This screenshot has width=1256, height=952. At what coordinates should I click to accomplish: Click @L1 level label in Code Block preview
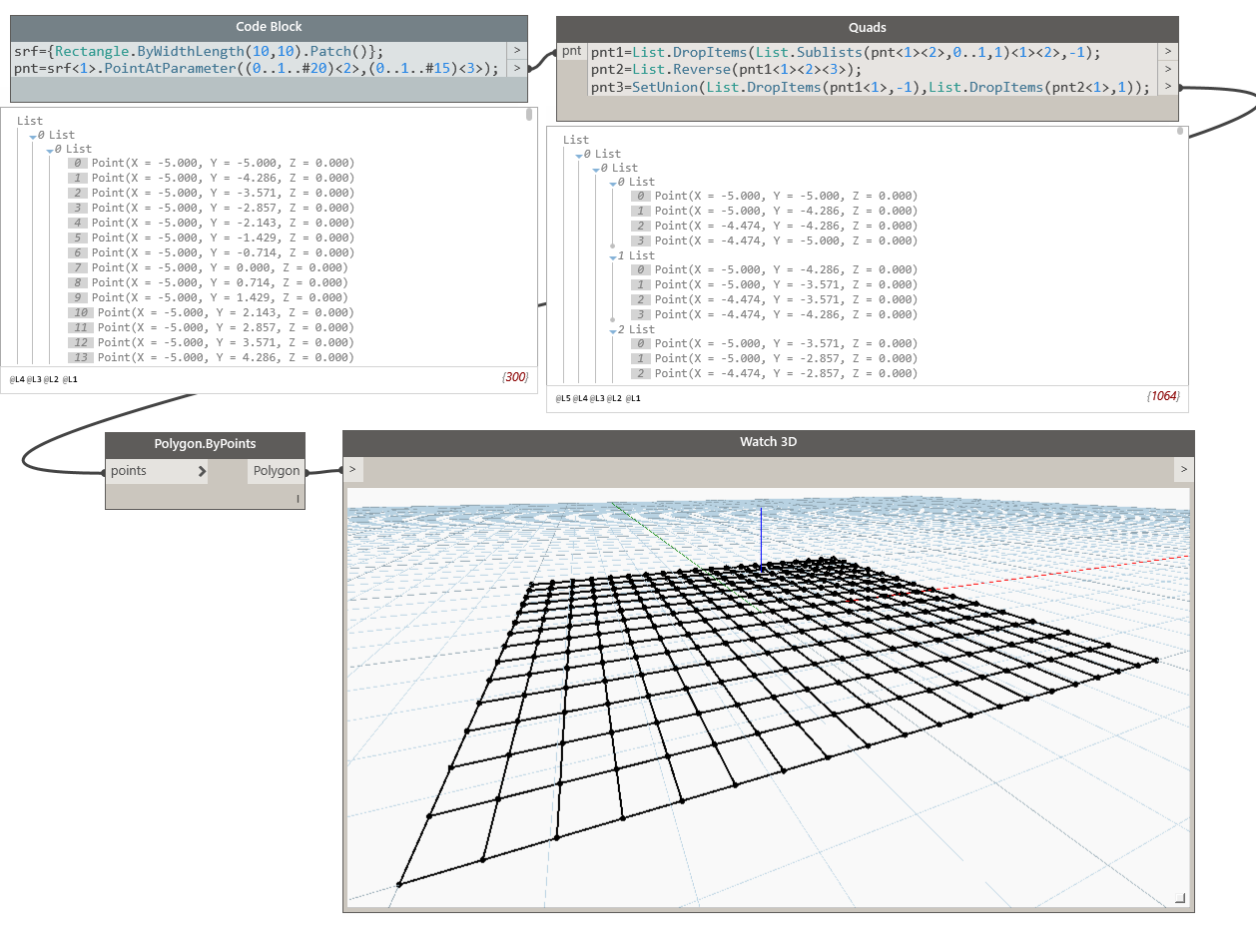tap(70, 379)
